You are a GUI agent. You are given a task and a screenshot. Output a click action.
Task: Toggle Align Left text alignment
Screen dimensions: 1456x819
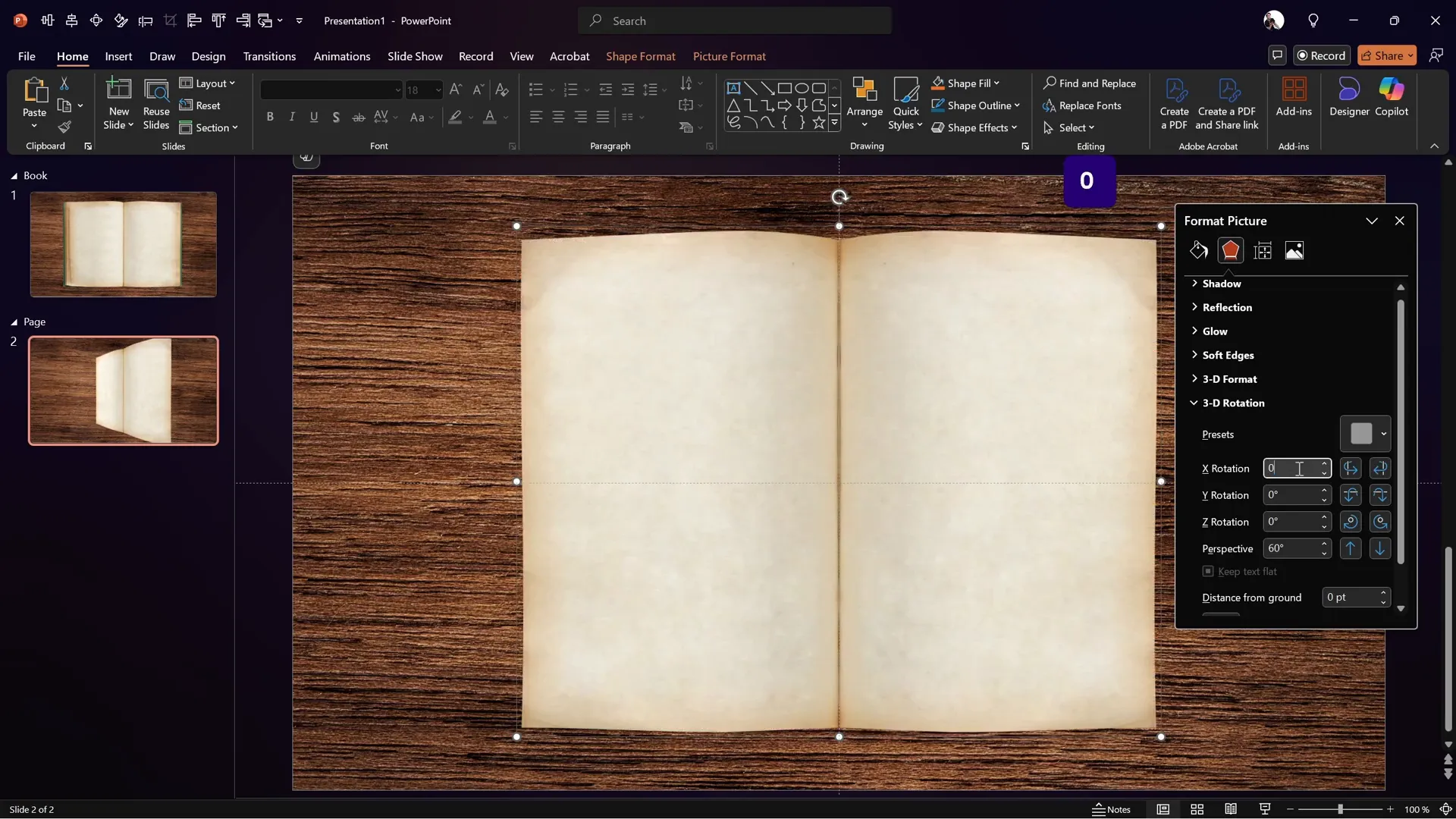[536, 117]
